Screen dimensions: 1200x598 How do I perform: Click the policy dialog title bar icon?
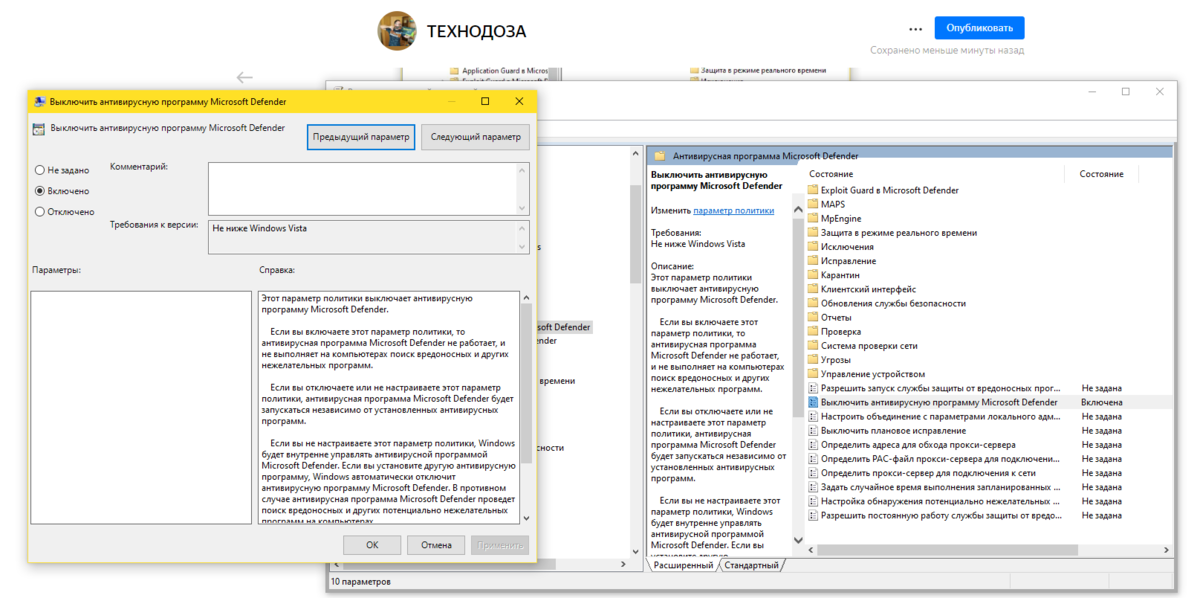[40, 101]
